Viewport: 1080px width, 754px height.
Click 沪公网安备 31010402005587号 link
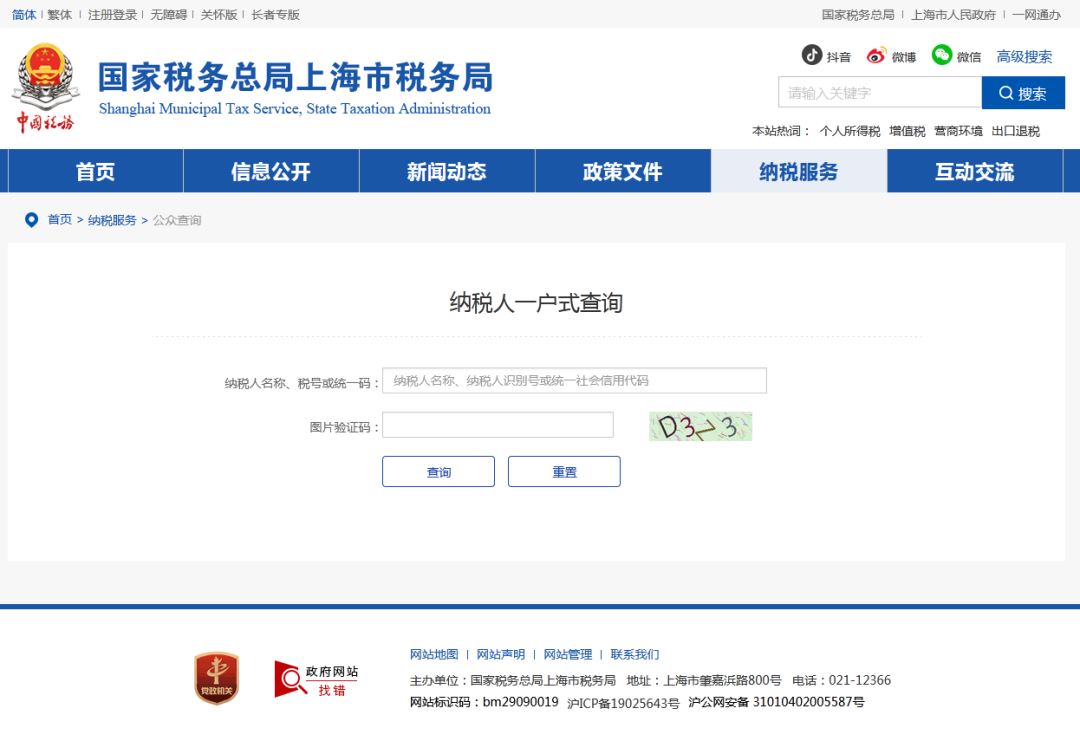[776, 702]
